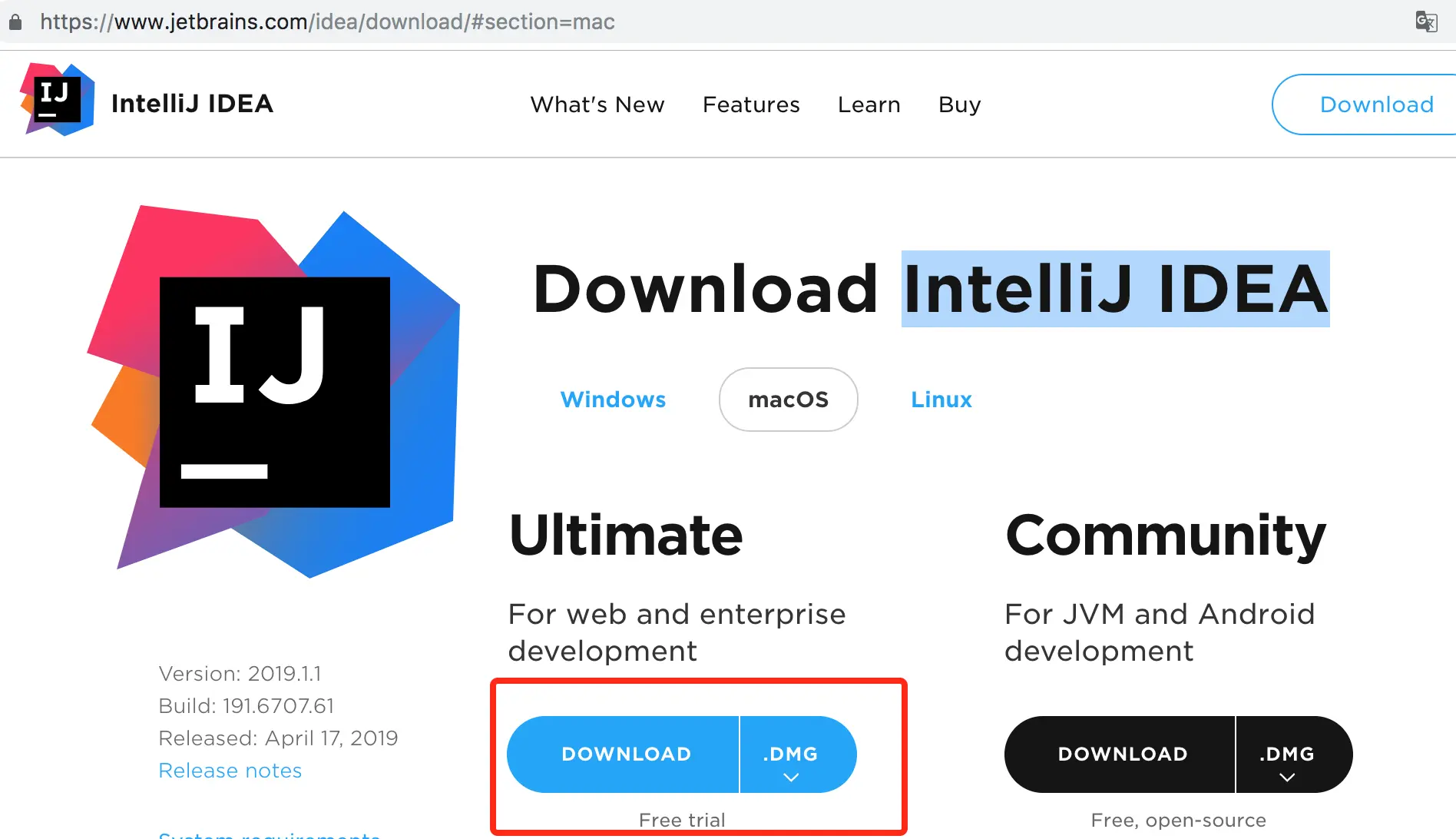The image size is (1456, 839).
Task: Switch to the Linux tab
Action: coord(941,400)
